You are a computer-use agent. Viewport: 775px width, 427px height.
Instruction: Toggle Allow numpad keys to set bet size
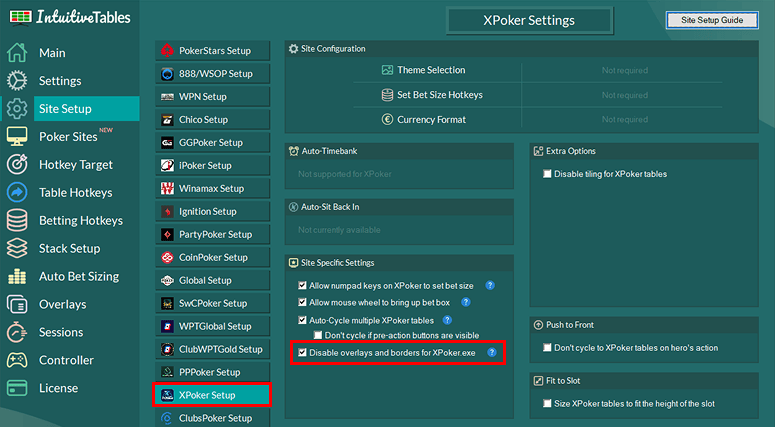click(x=302, y=285)
